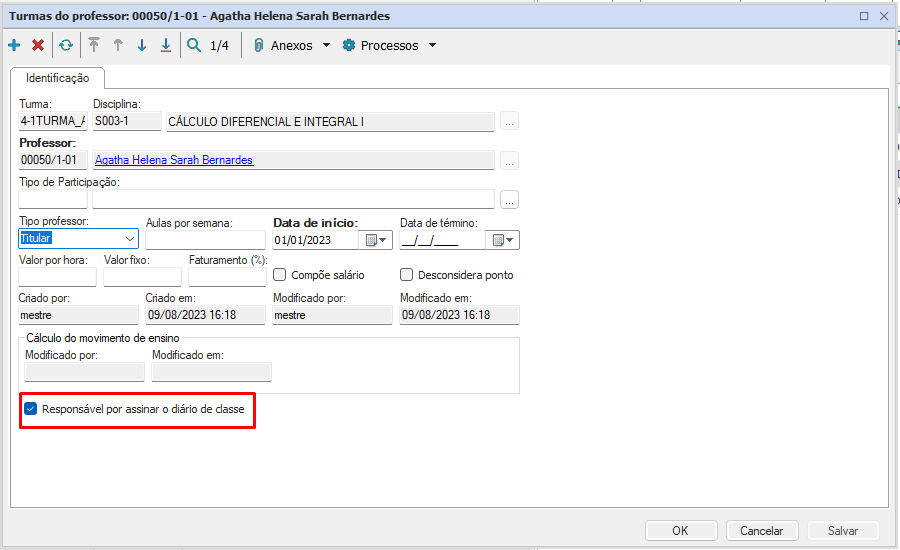Close the Turmas do professor window
Image resolution: width=900 pixels, height=550 pixels.
pyautogui.click(x=884, y=16)
